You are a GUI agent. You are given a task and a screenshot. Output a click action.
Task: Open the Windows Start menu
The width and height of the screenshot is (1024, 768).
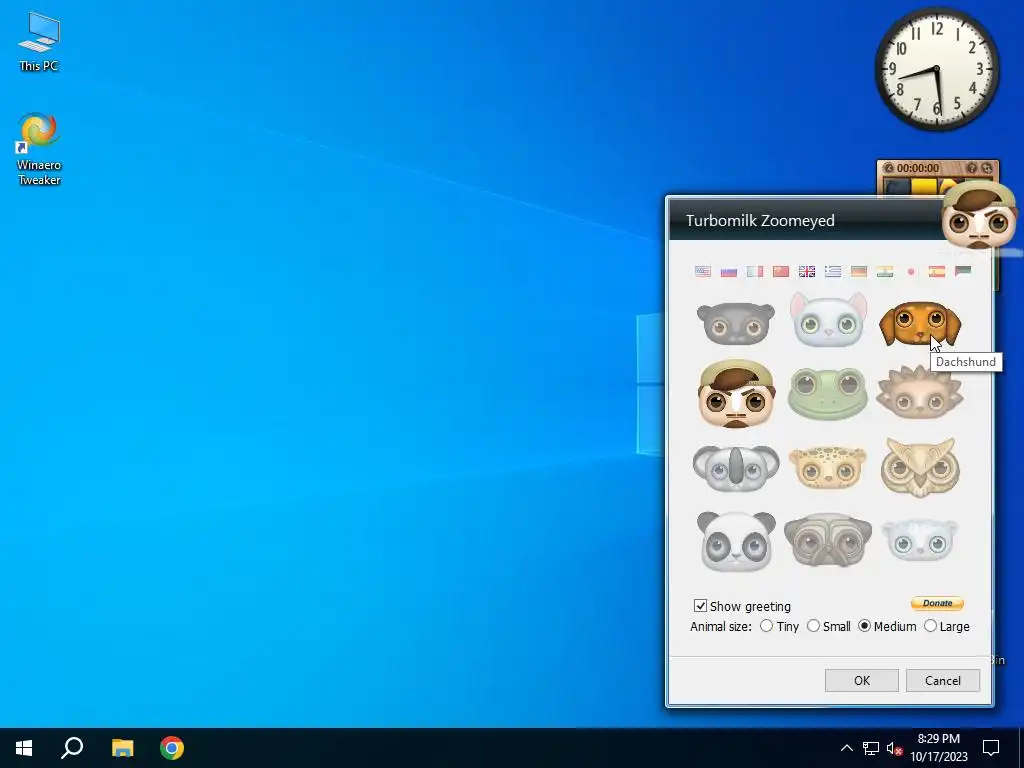click(x=24, y=748)
